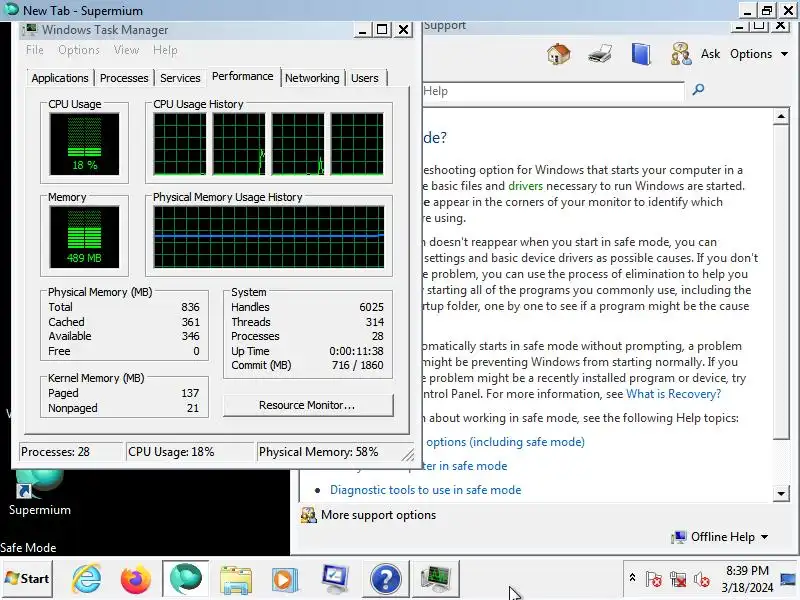This screenshot has height=600, width=800.
Task: Click the CPU Usage 18 % meter
Action: pyautogui.click(x=84, y=144)
